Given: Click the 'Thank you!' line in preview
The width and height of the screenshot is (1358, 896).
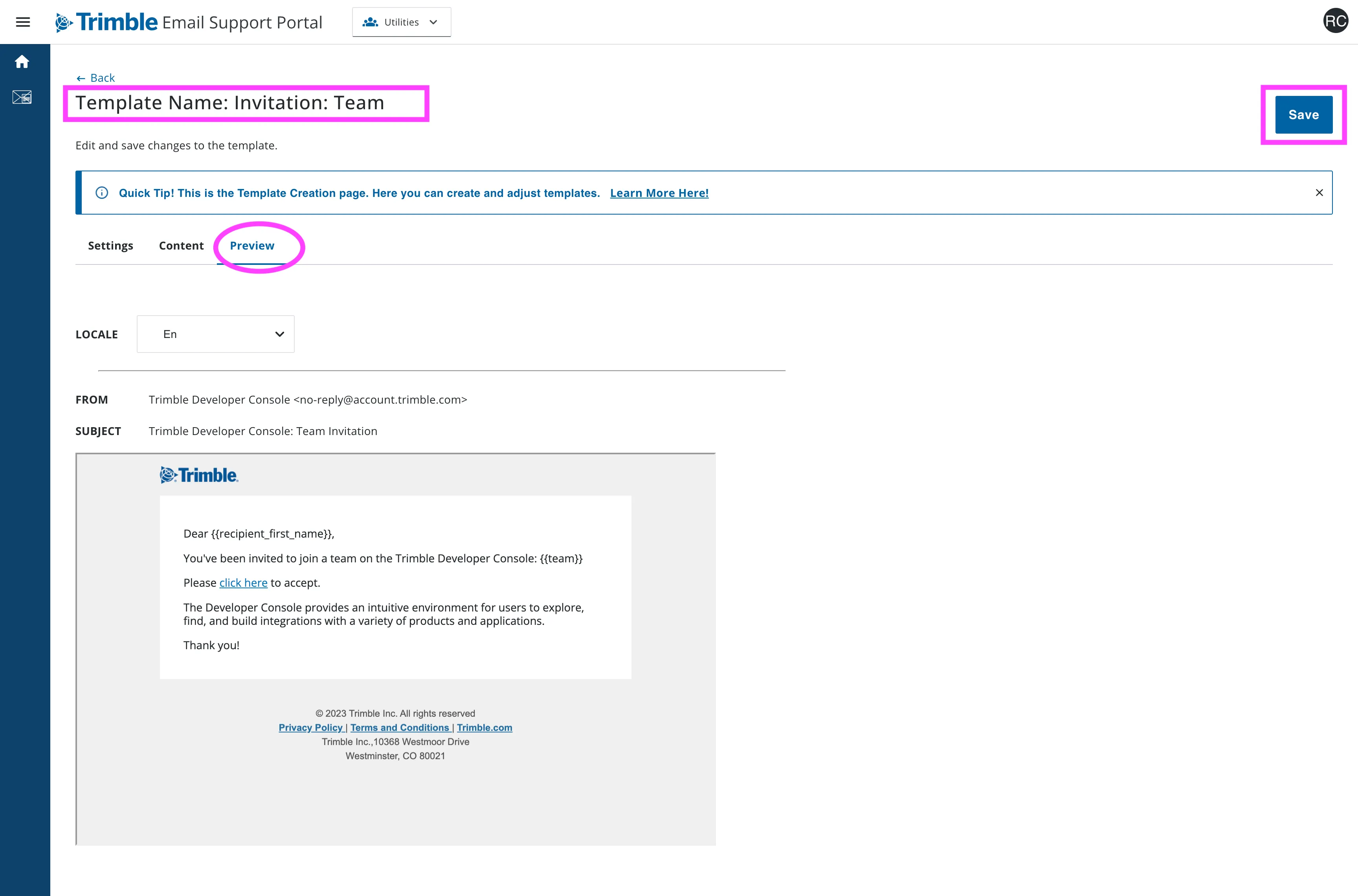Looking at the screenshot, I should point(211,645).
